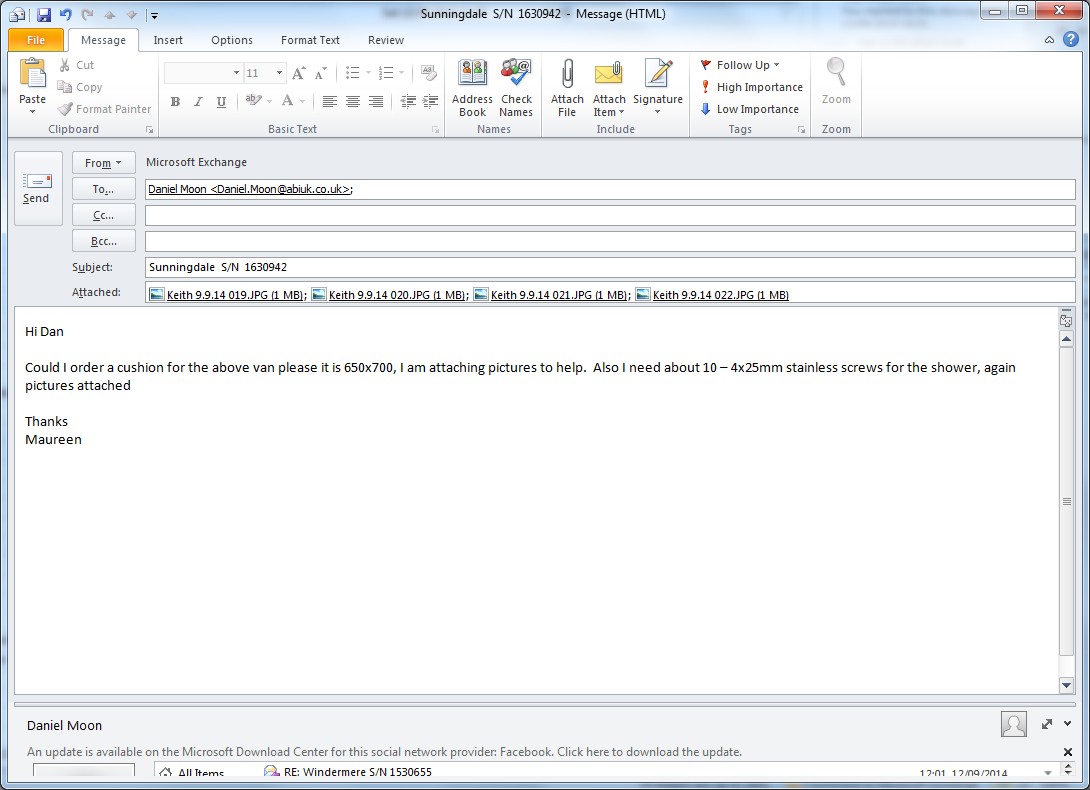Open the Signature dropdown

click(658, 88)
